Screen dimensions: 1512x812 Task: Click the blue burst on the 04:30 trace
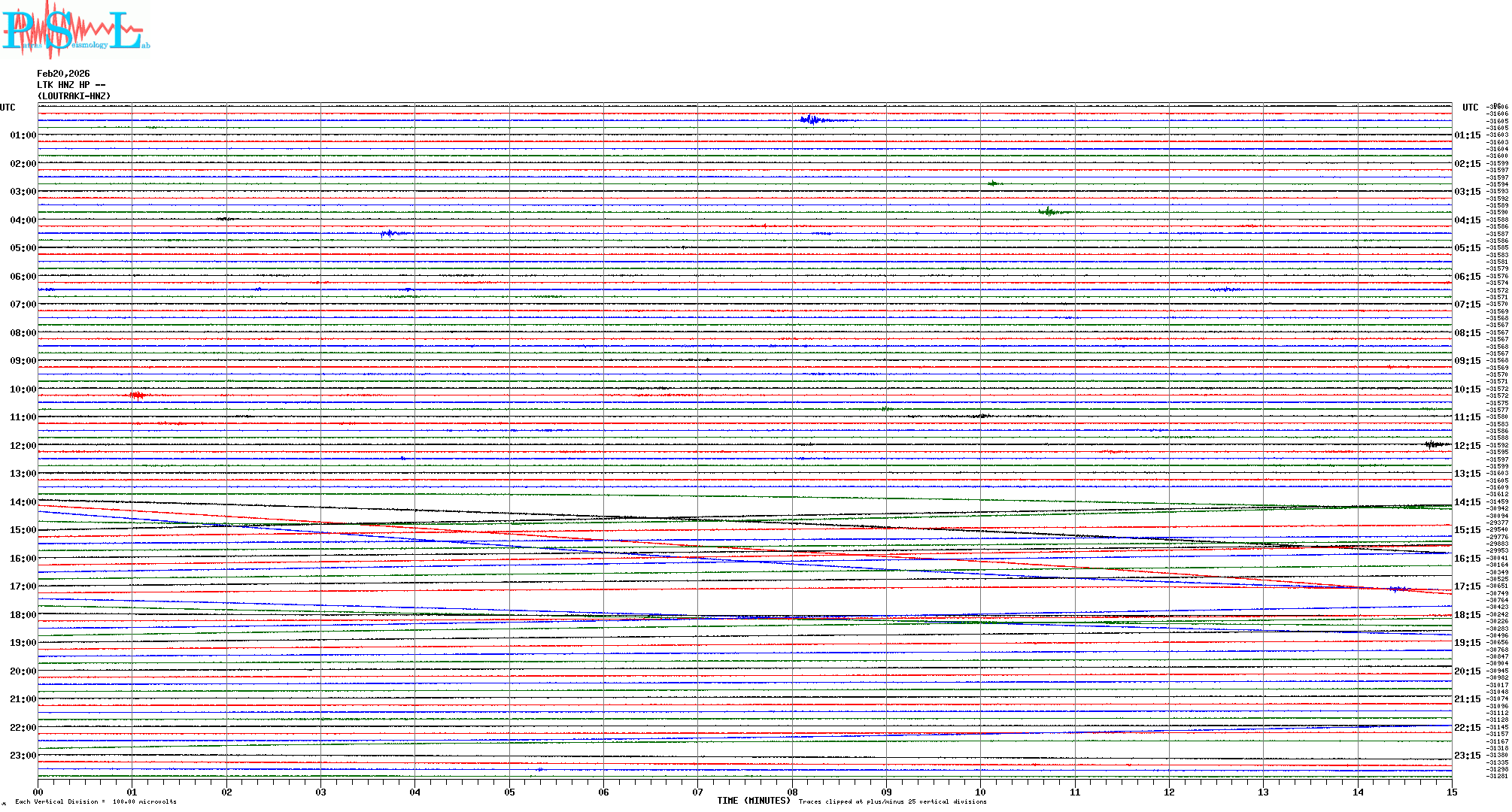pos(388,233)
